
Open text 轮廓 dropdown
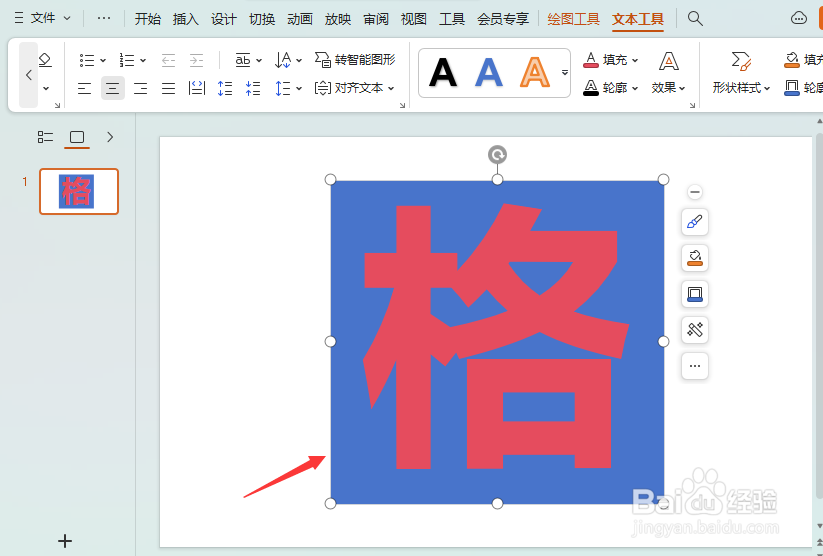610,88
